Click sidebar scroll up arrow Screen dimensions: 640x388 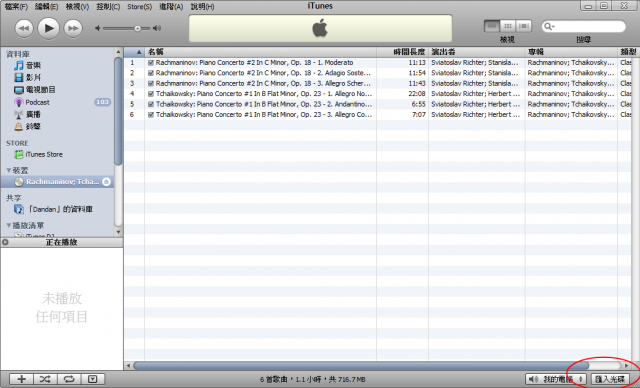118,52
